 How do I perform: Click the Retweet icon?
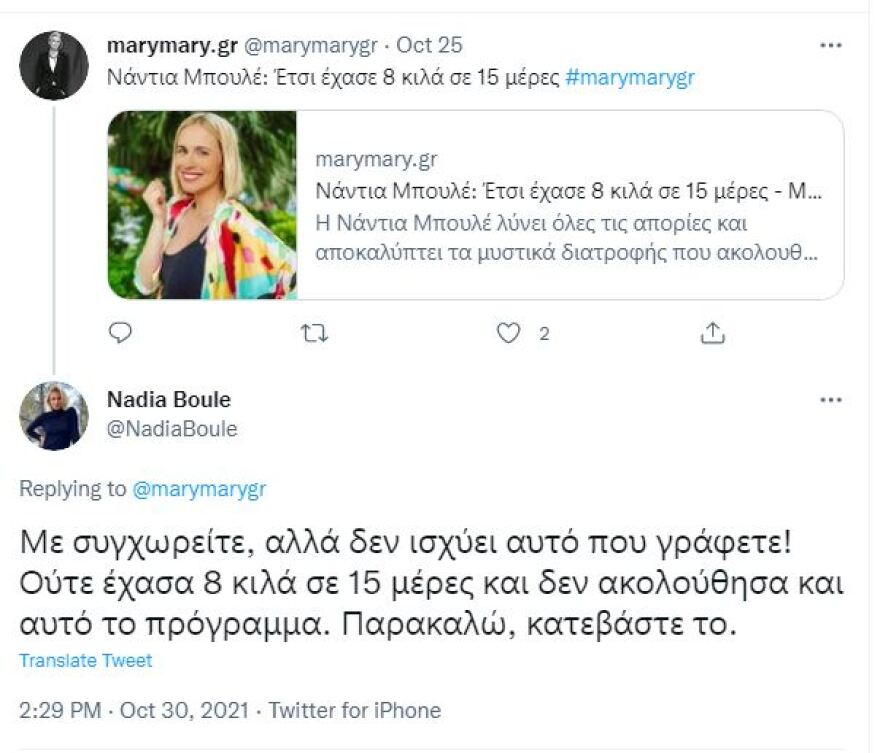pos(316,332)
